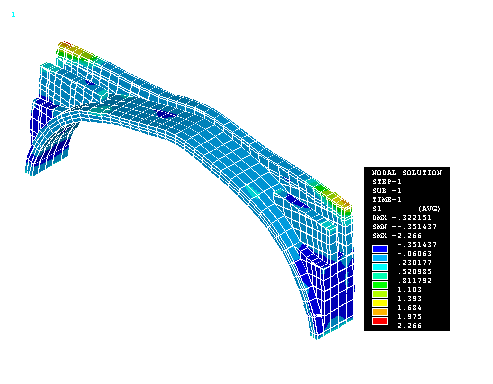Pick the orange contour legend swatch
This screenshot has width=493, height=384.
coord(380,312)
